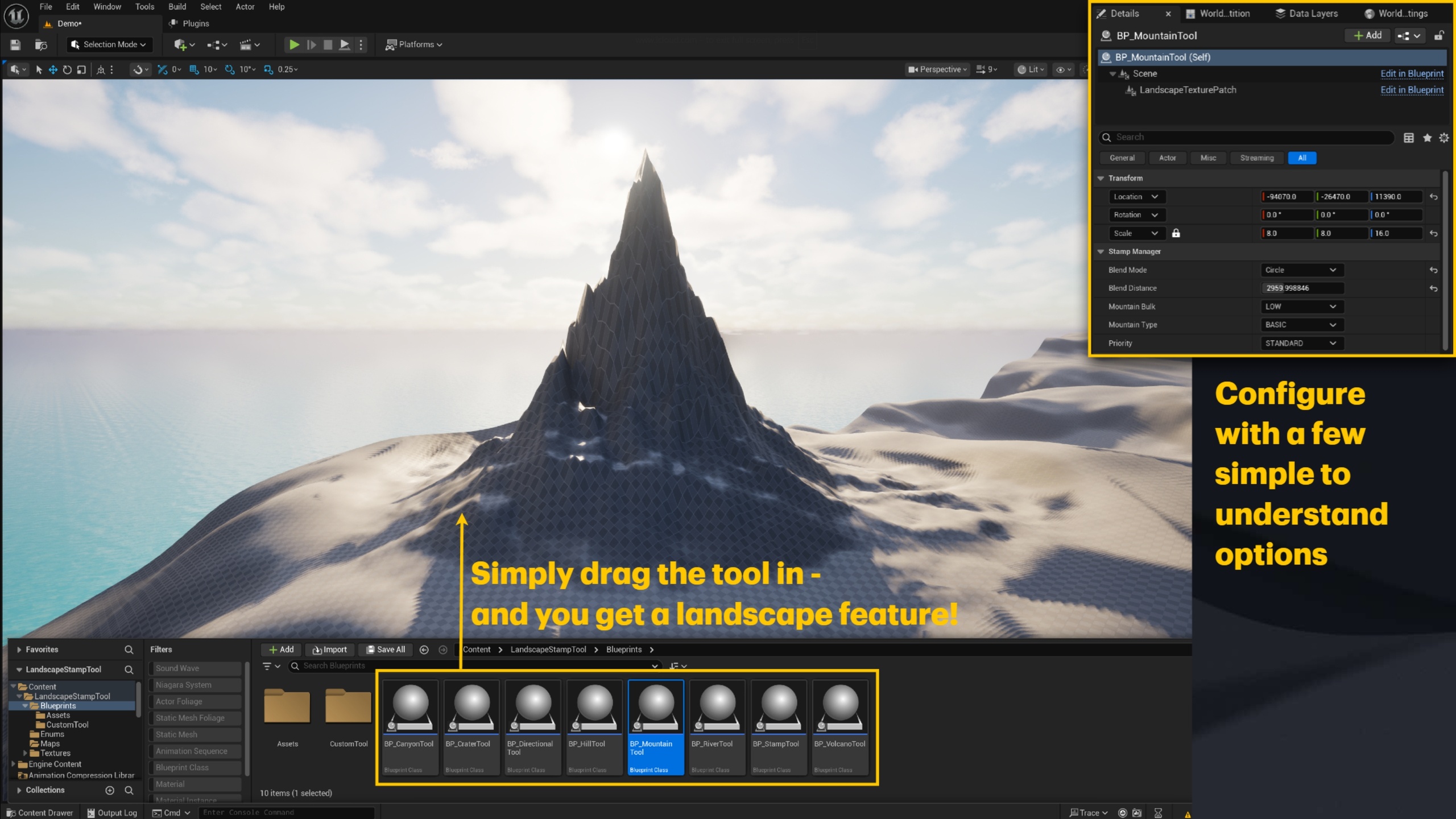Open the Selection Mode dropdown
Viewport: 1456px width, 819px height.
pos(109,44)
